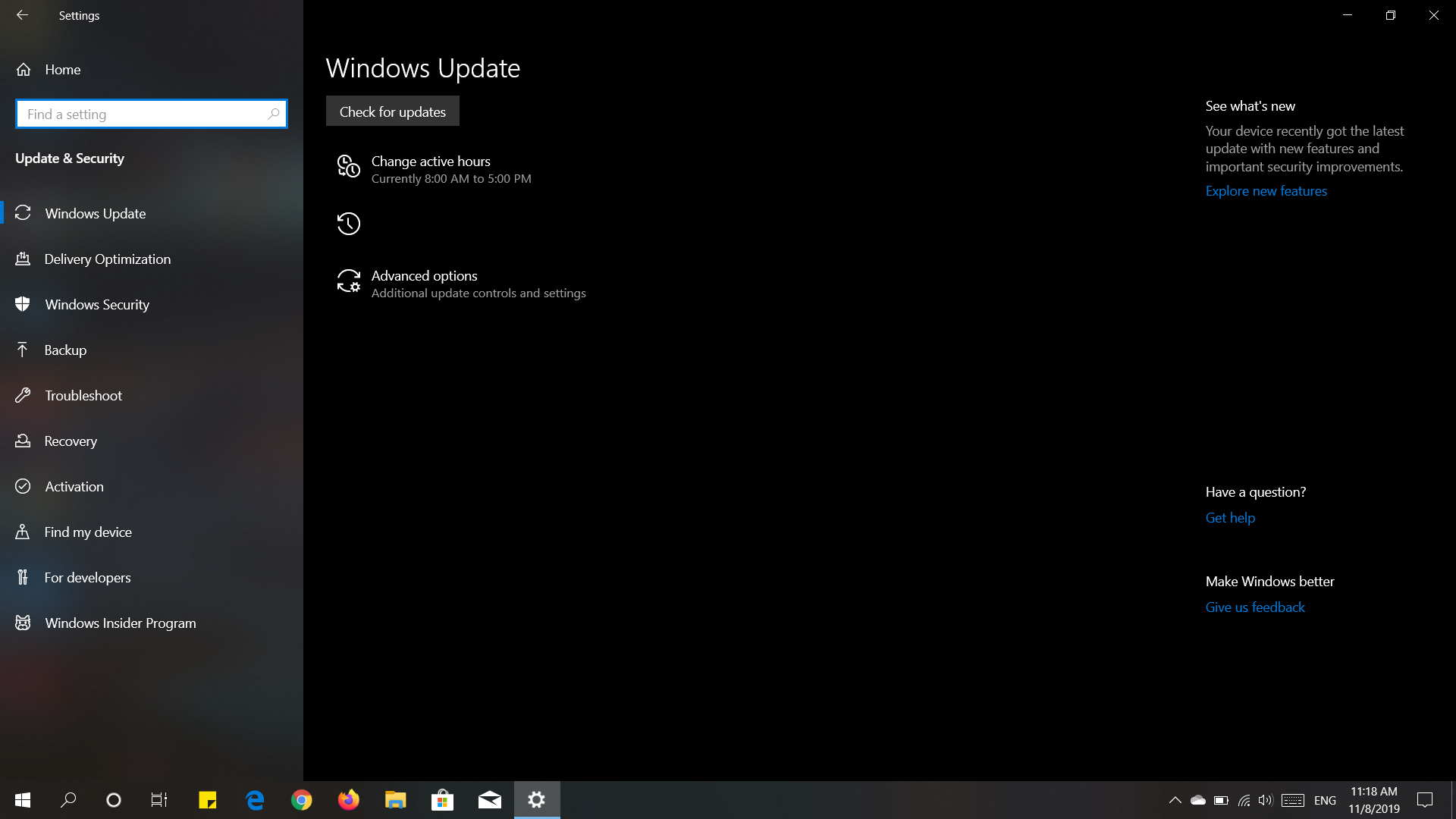Check the battery status tray icon
The height and width of the screenshot is (819, 1456).
[1221, 800]
